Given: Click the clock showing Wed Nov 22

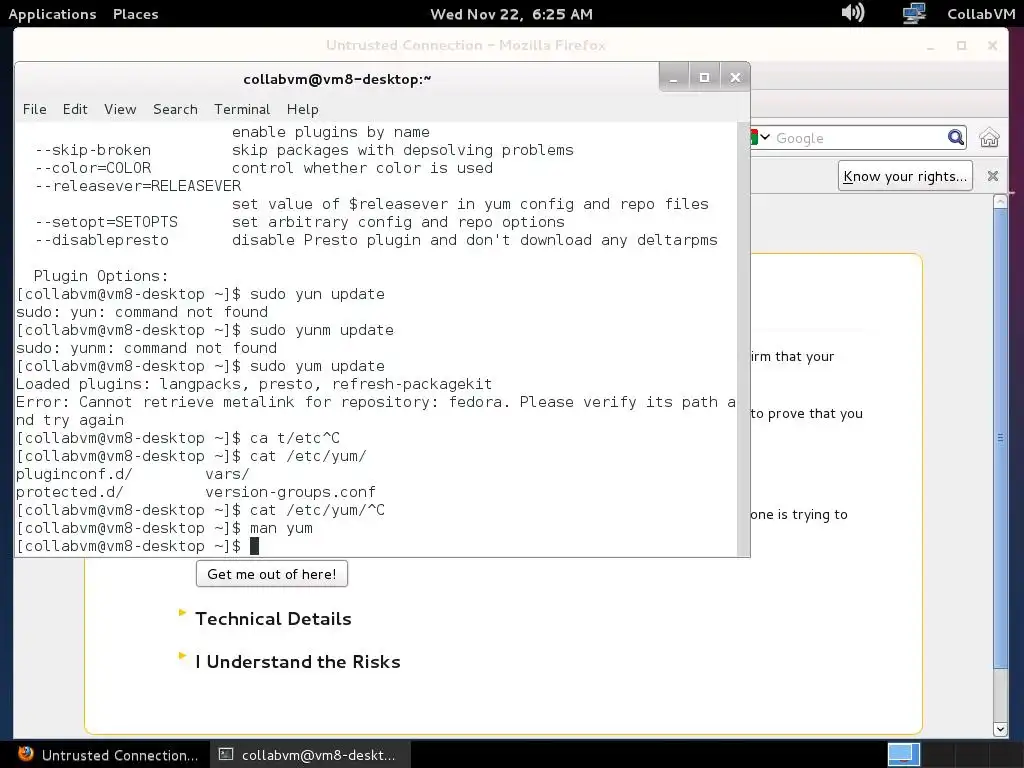Looking at the screenshot, I should coord(511,14).
